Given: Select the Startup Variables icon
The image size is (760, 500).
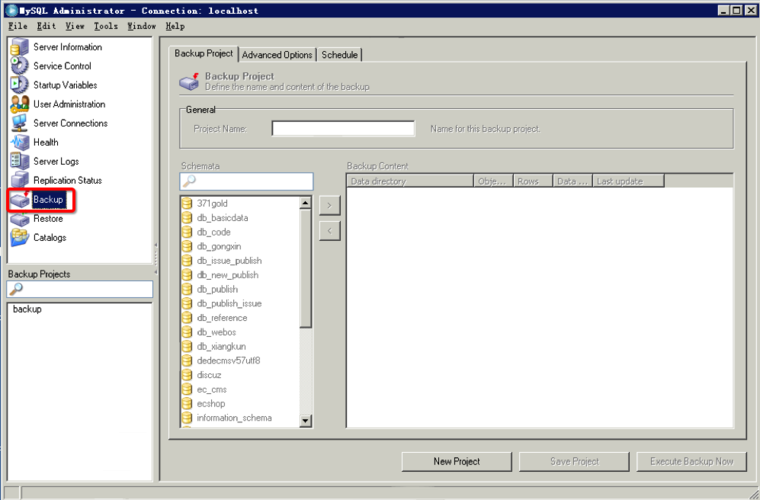Looking at the screenshot, I should point(20,85).
